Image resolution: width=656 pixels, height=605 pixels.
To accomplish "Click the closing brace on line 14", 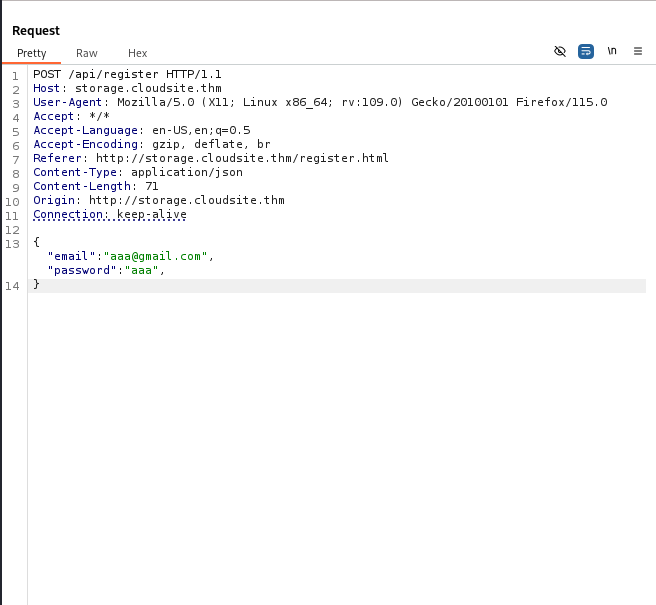I will [x=37, y=285].
